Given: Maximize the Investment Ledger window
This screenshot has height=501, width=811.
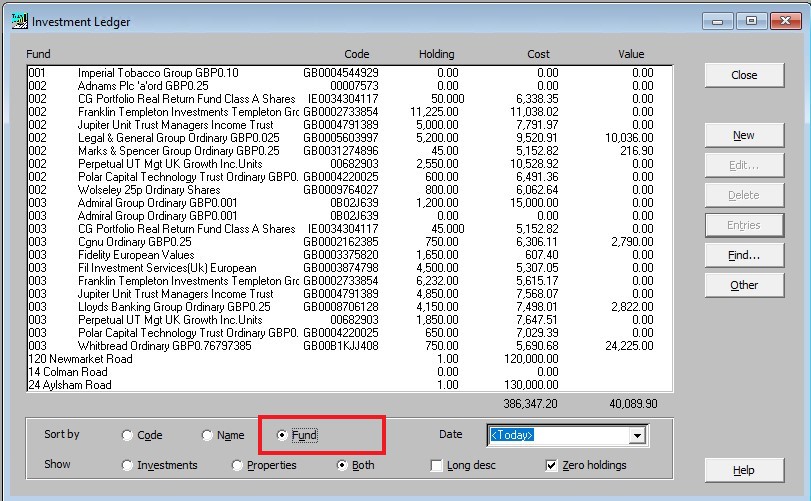Looking at the screenshot, I should pyautogui.click(x=751, y=21).
